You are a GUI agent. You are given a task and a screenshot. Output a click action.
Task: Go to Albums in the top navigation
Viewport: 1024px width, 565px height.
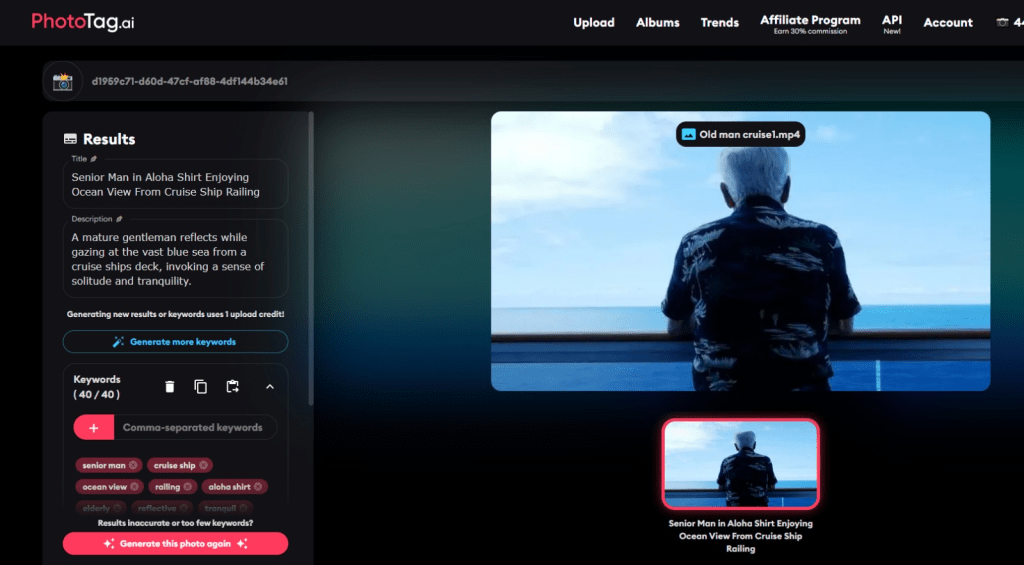click(658, 22)
